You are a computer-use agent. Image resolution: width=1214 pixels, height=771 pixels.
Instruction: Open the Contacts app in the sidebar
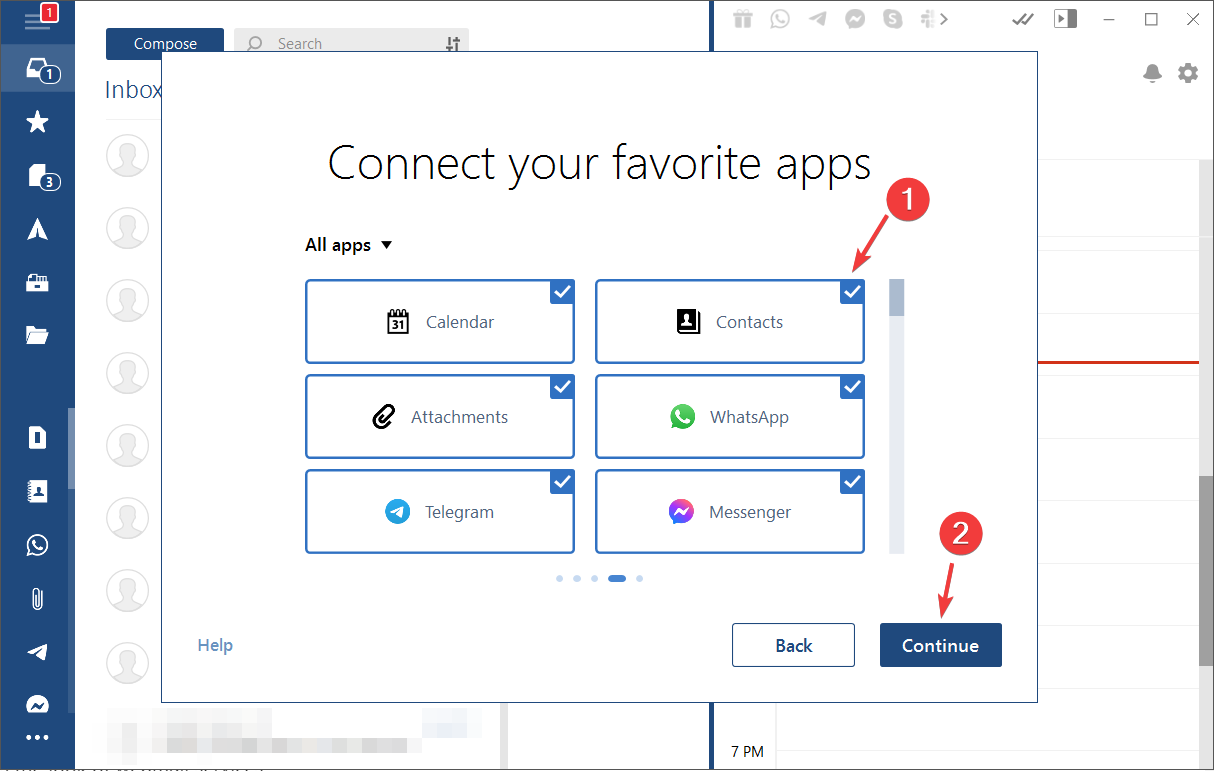[x=37, y=491]
